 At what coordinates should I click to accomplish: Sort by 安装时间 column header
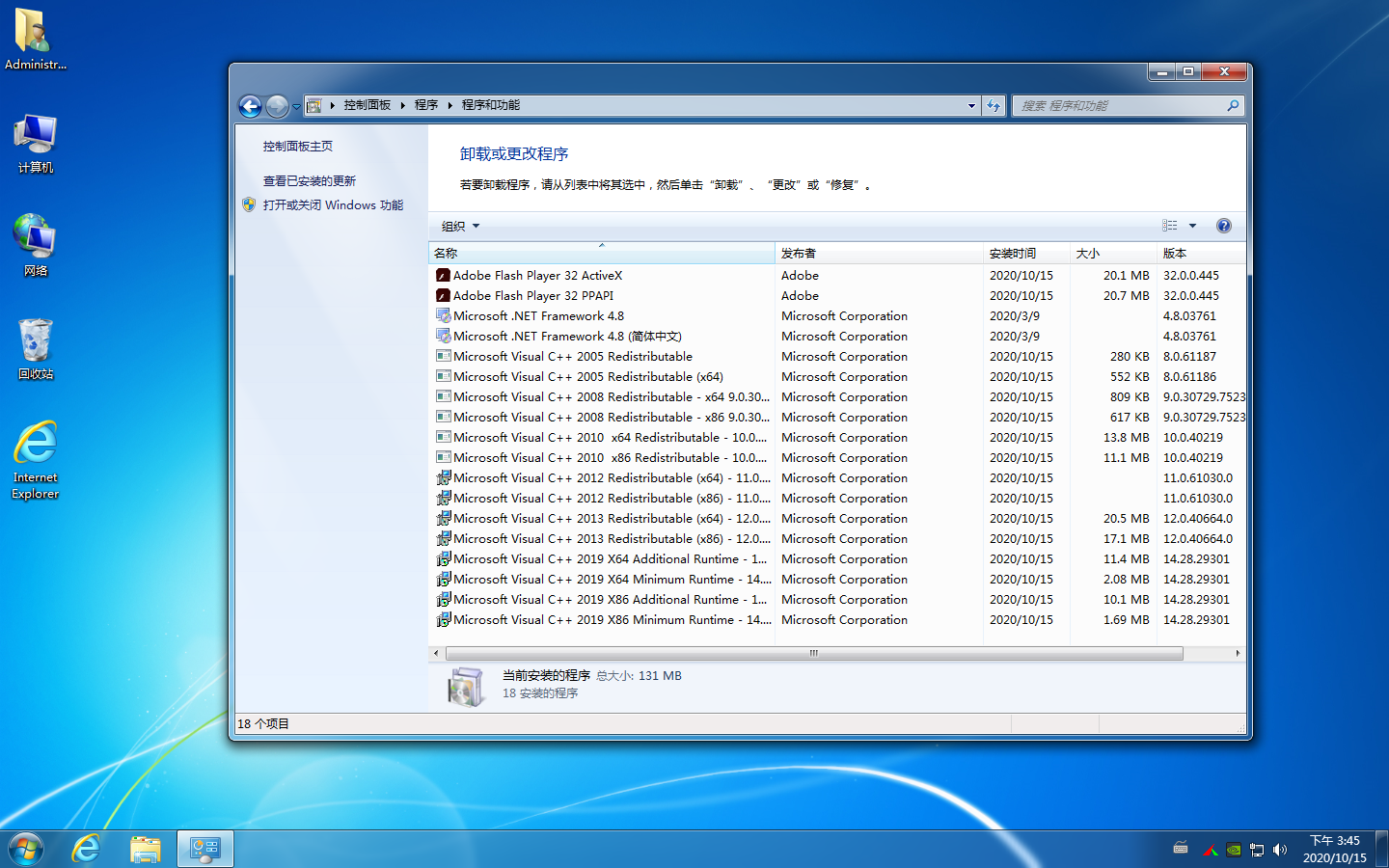[x=1026, y=254]
